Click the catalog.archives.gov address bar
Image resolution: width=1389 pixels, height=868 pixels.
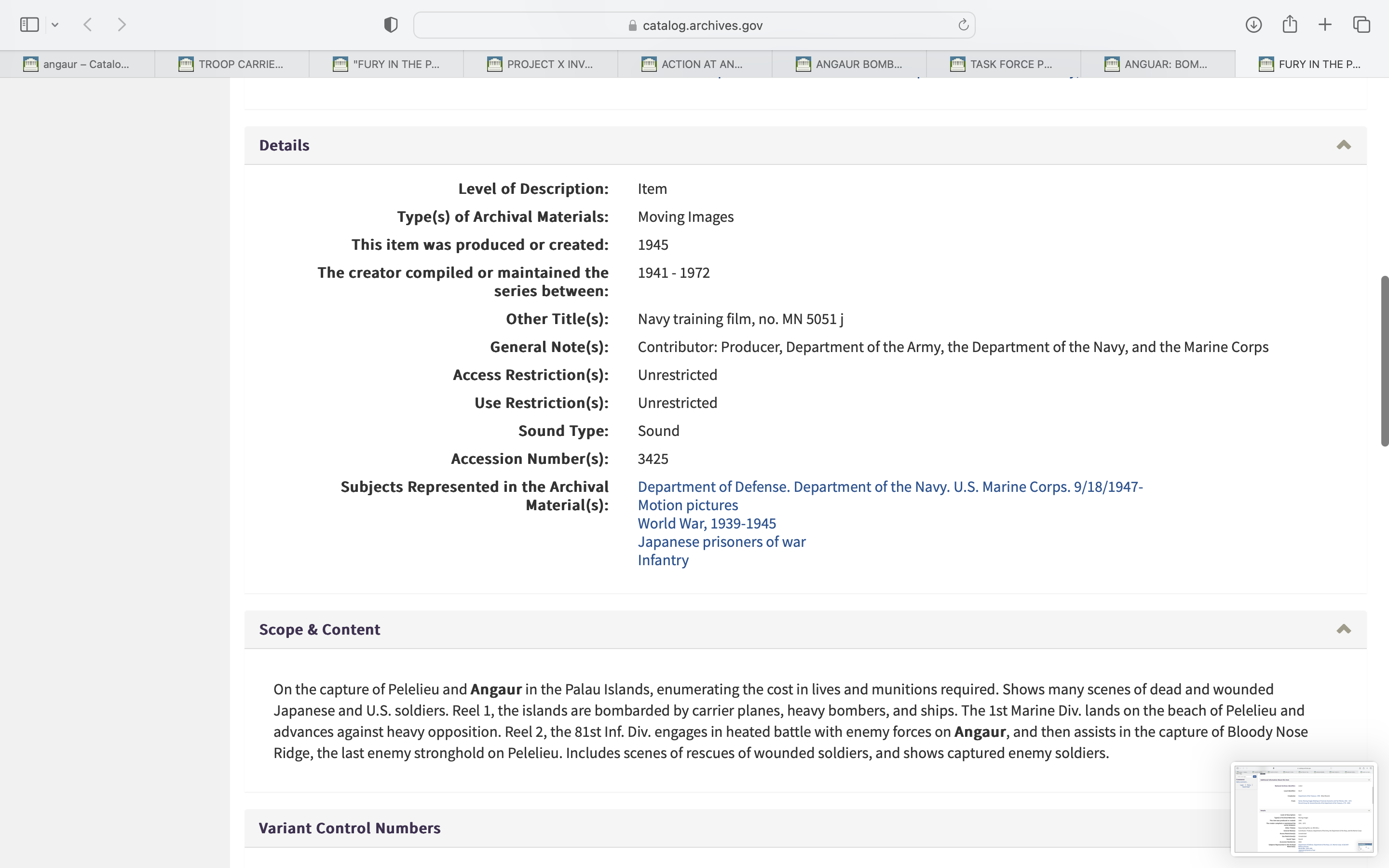tap(694, 25)
